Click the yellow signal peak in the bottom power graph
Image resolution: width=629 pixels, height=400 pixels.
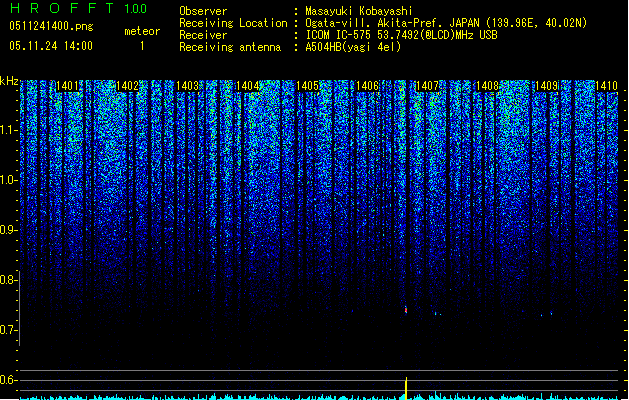click(406, 388)
